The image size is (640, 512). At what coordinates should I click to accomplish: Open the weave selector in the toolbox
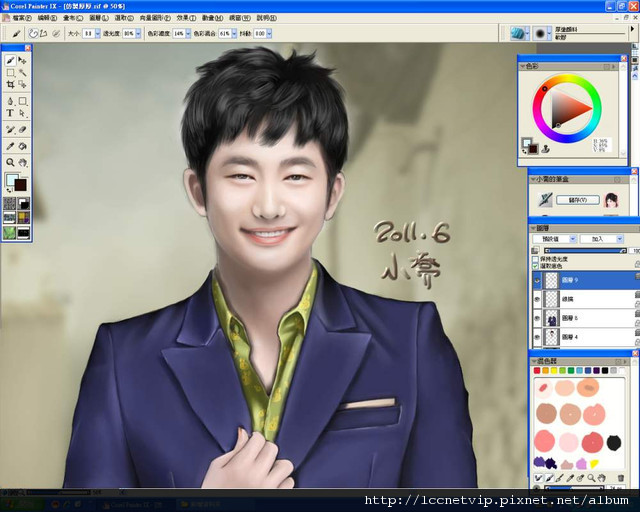[24, 218]
